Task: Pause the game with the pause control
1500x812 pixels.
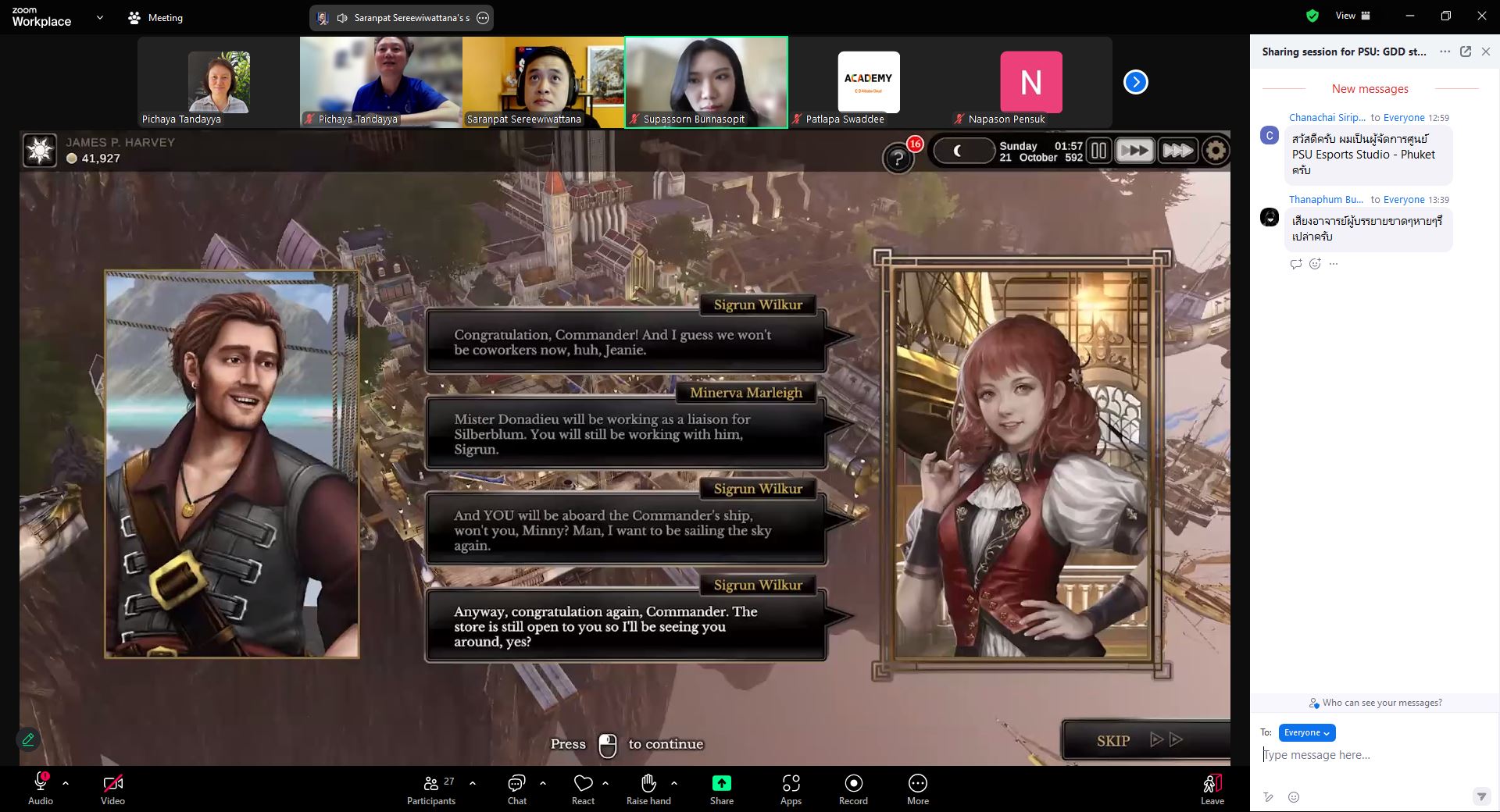Action: [1098, 151]
